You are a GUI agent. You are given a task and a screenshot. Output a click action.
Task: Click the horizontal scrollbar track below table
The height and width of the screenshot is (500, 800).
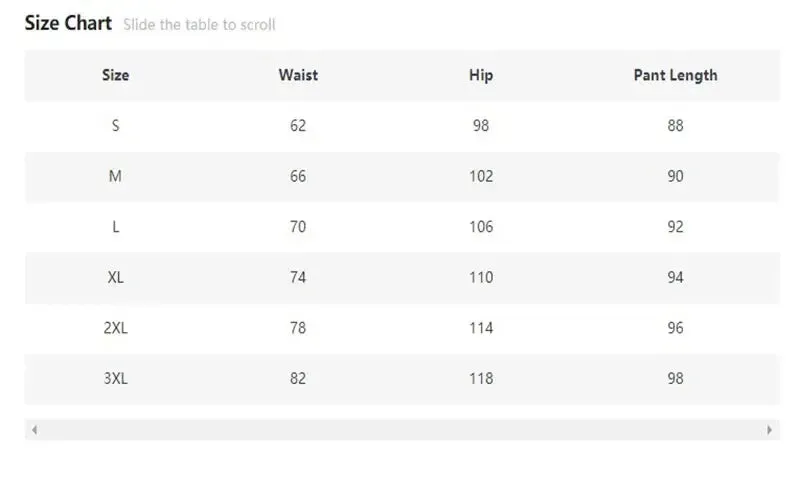coord(402,430)
